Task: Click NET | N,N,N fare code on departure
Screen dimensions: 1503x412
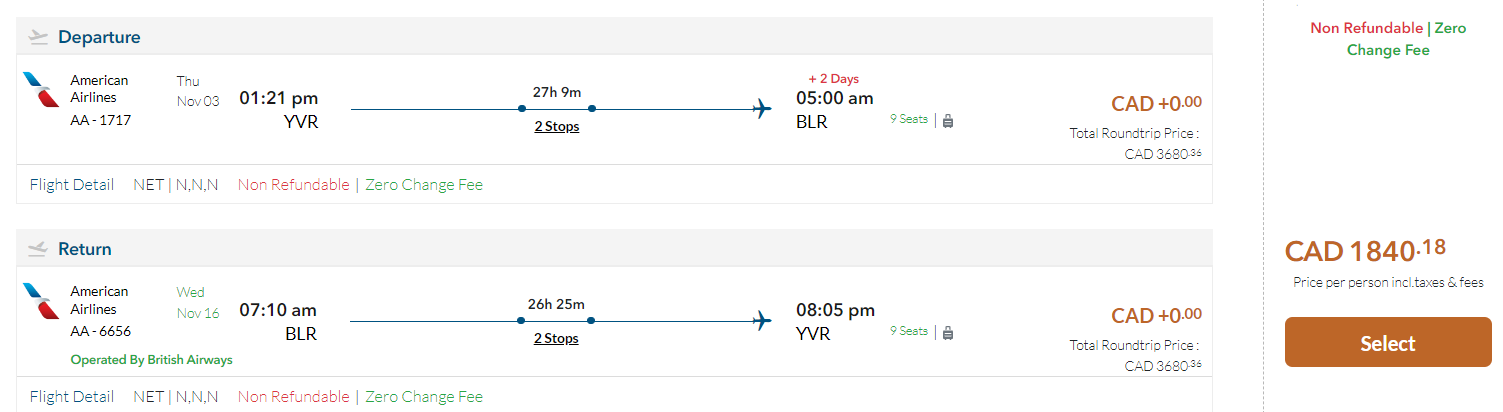Action: (176, 185)
